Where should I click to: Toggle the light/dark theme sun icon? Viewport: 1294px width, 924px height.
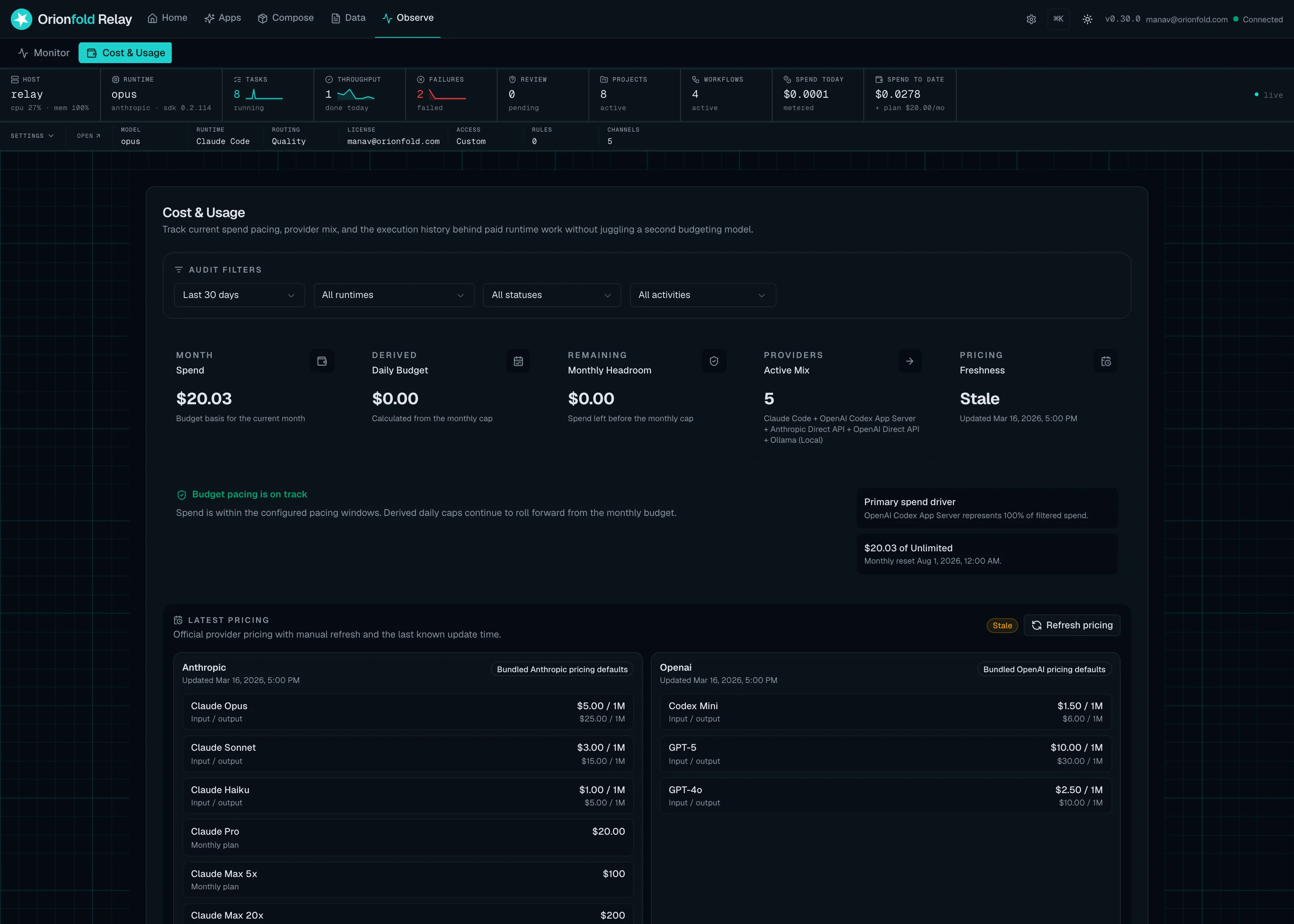coord(1088,19)
